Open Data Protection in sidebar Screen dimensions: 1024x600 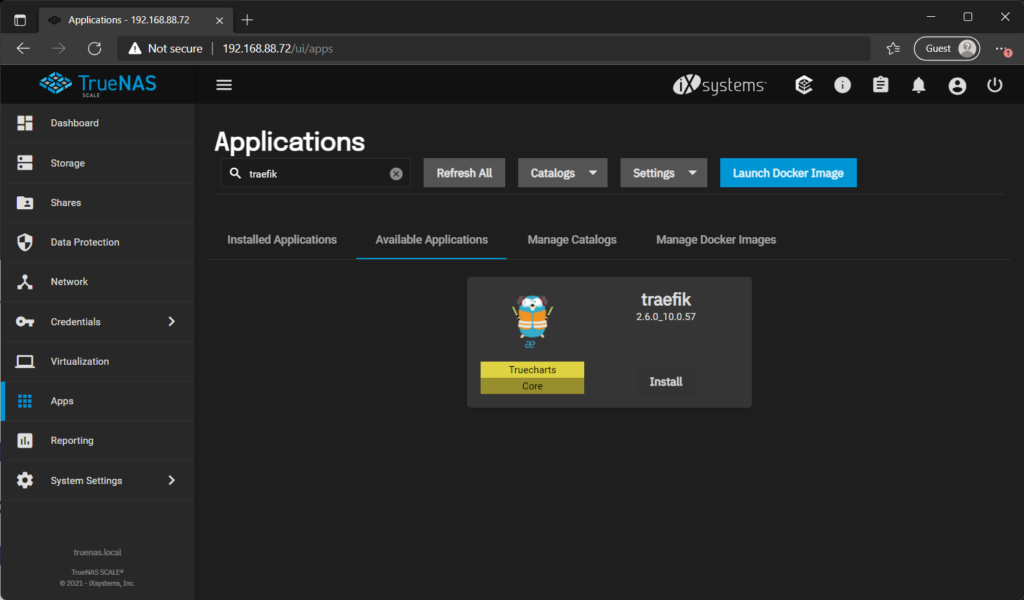coord(98,242)
